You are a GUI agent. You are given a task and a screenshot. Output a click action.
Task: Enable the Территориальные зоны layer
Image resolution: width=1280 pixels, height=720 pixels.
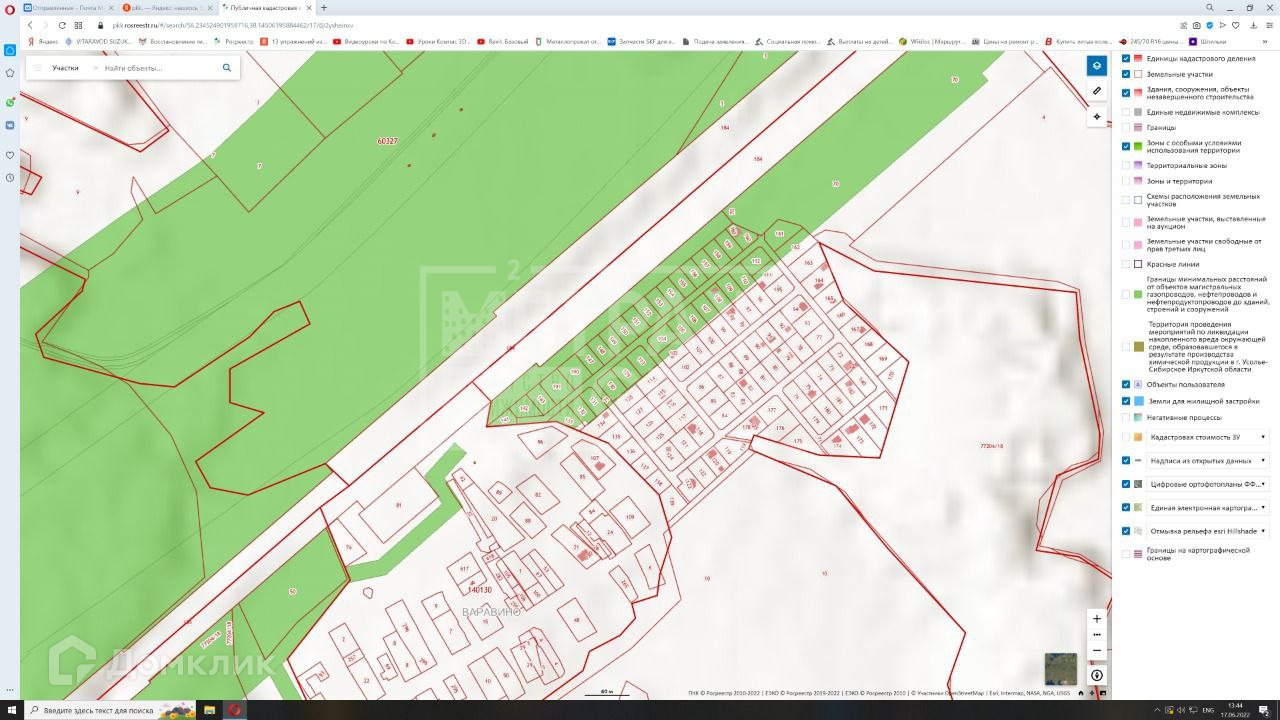click(x=1126, y=165)
